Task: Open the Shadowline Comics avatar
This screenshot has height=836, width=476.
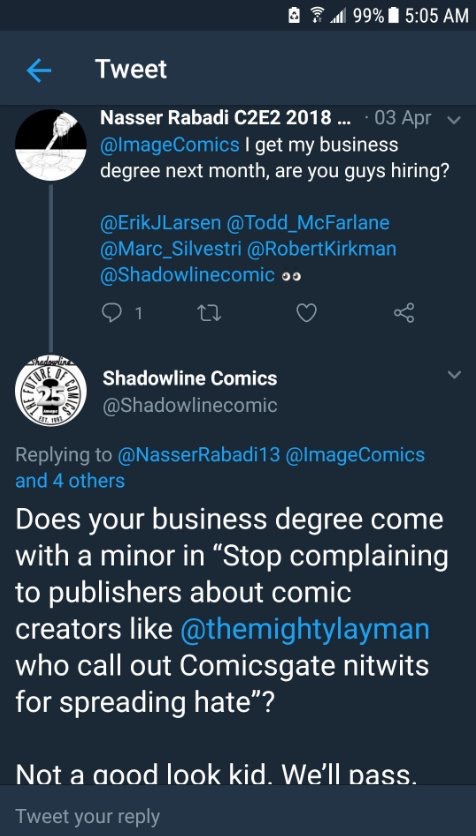Action: pos(51,393)
